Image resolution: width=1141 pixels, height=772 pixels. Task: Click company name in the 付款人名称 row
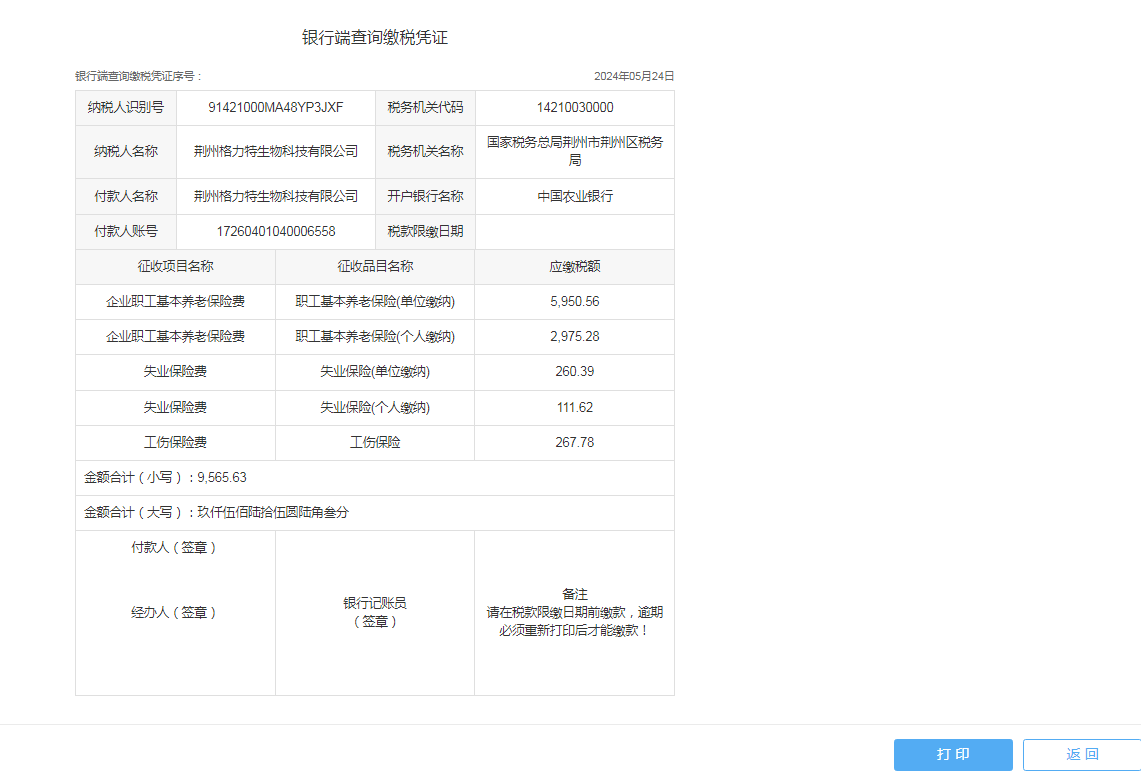(276, 196)
